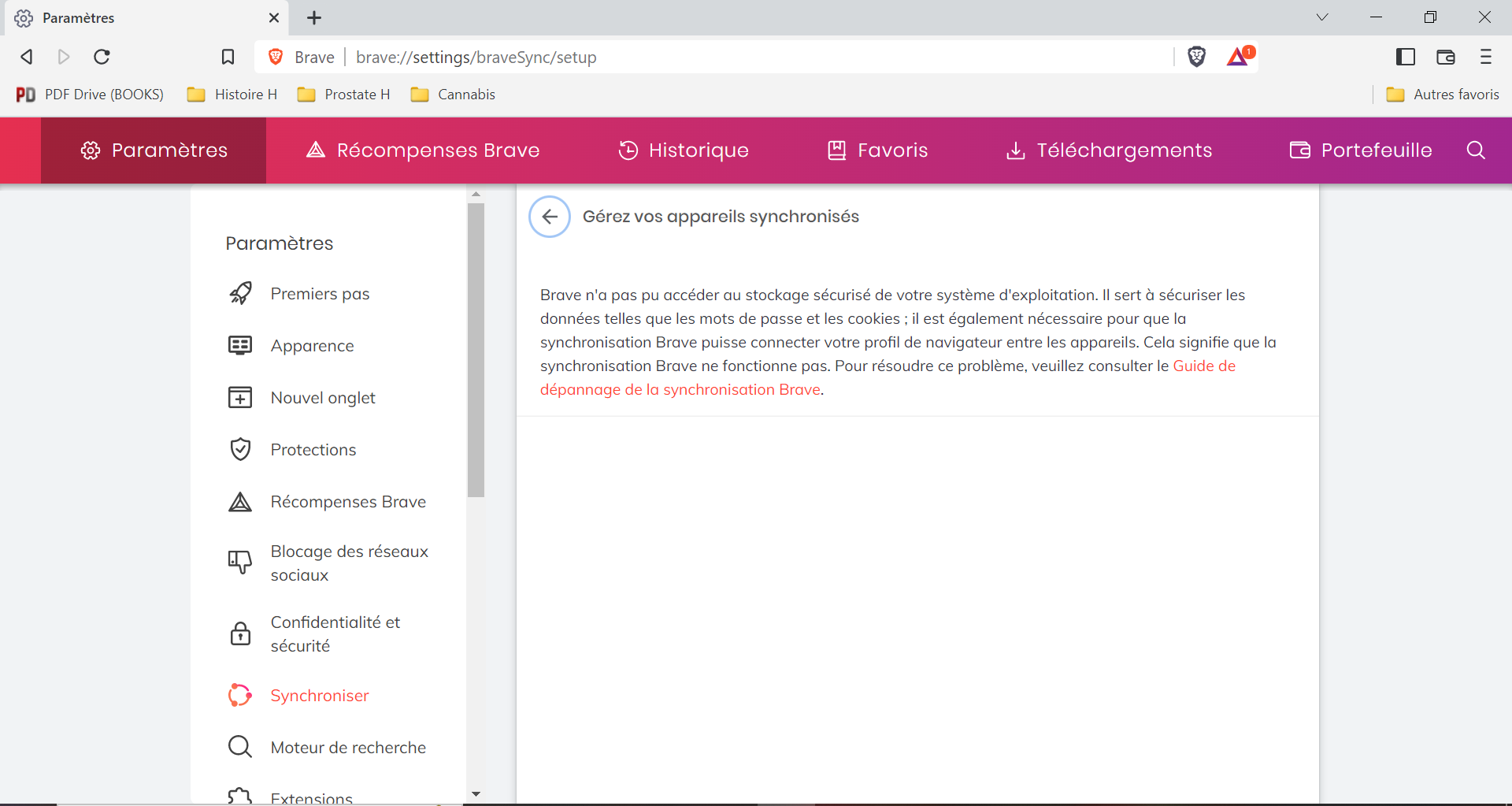Open the Historique tab

pos(684,150)
